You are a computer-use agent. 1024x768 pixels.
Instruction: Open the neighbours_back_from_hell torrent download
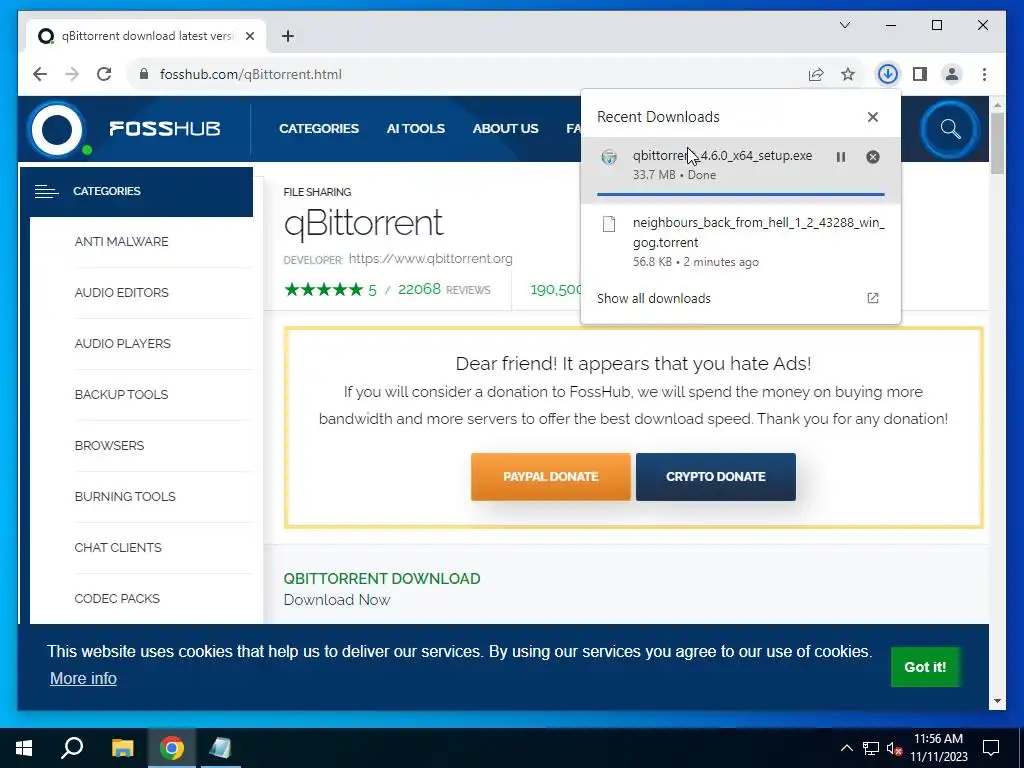pyautogui.click(x=741, y=240)
